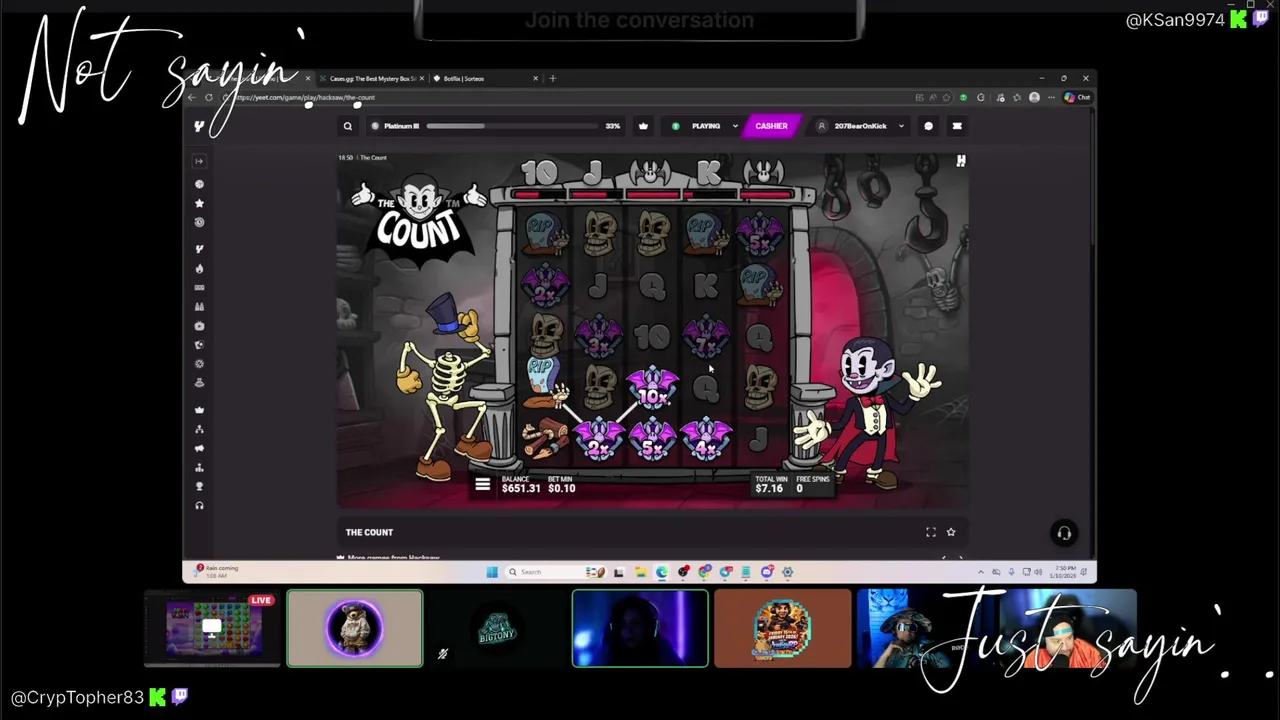Click the 10x bat multiplier symbol
This screenshot has height=720, width=1280.
[652, 388]
